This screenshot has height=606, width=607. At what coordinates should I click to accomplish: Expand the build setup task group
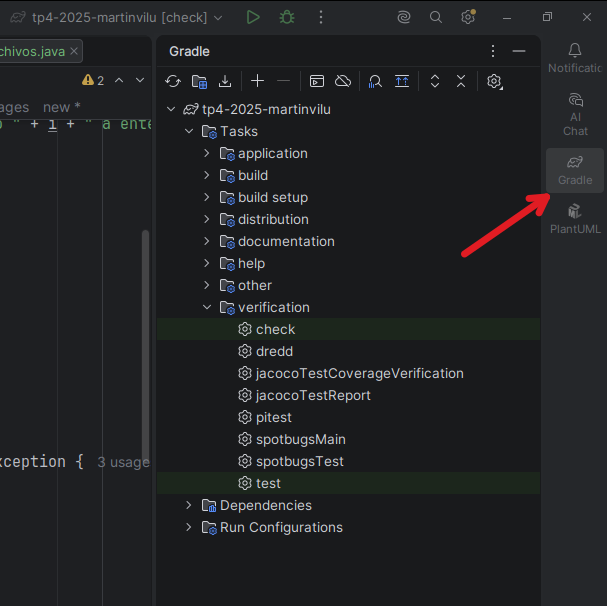(x=207, y=197)
